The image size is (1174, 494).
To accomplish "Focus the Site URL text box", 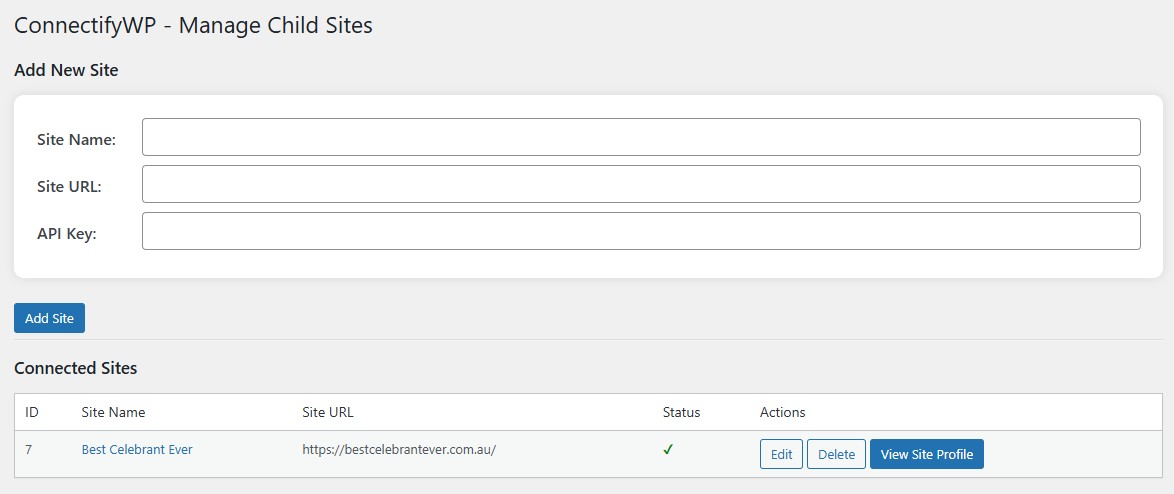I will pyautogui.click(x=641, y=184).
